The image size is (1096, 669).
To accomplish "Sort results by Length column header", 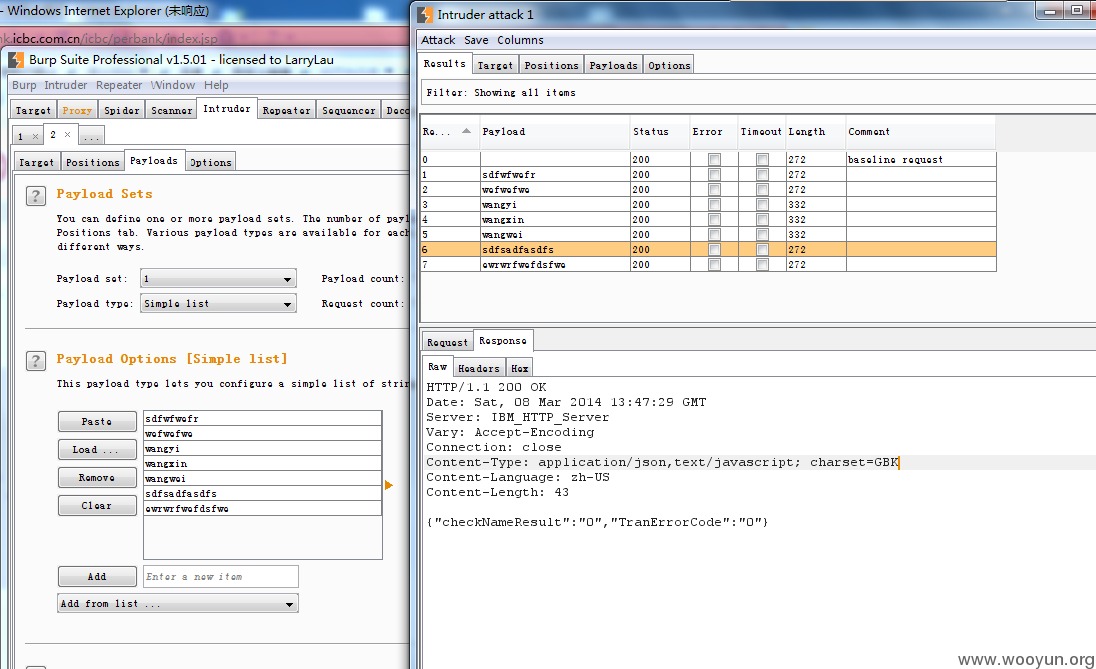I will click(815, 132).
